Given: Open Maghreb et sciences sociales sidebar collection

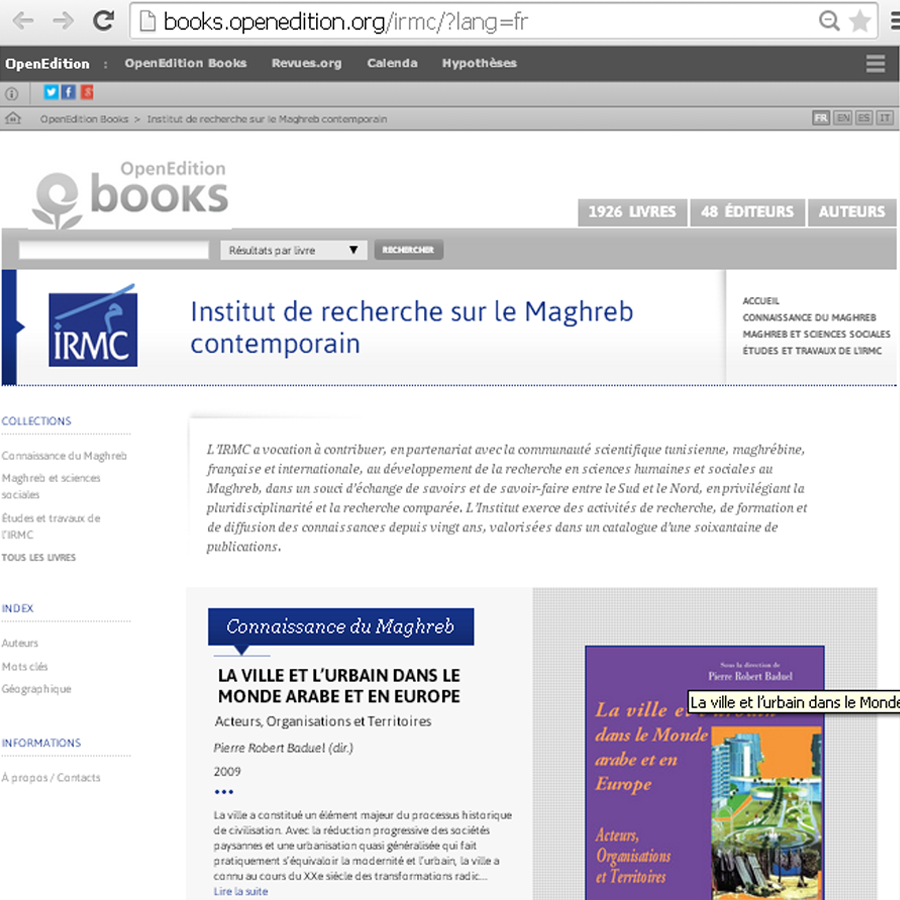Looking at the screenshot, I should point(51,486).
